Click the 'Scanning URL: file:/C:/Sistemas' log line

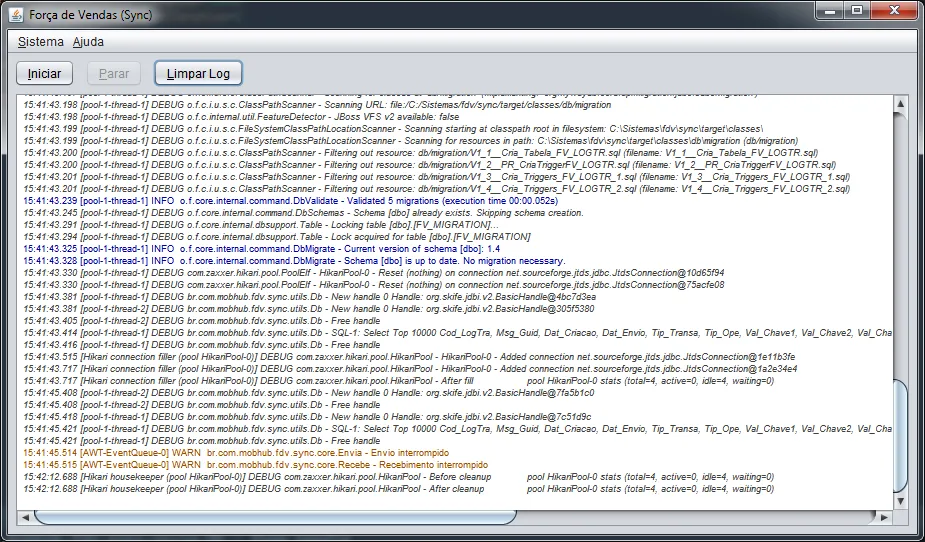point(317,104)
